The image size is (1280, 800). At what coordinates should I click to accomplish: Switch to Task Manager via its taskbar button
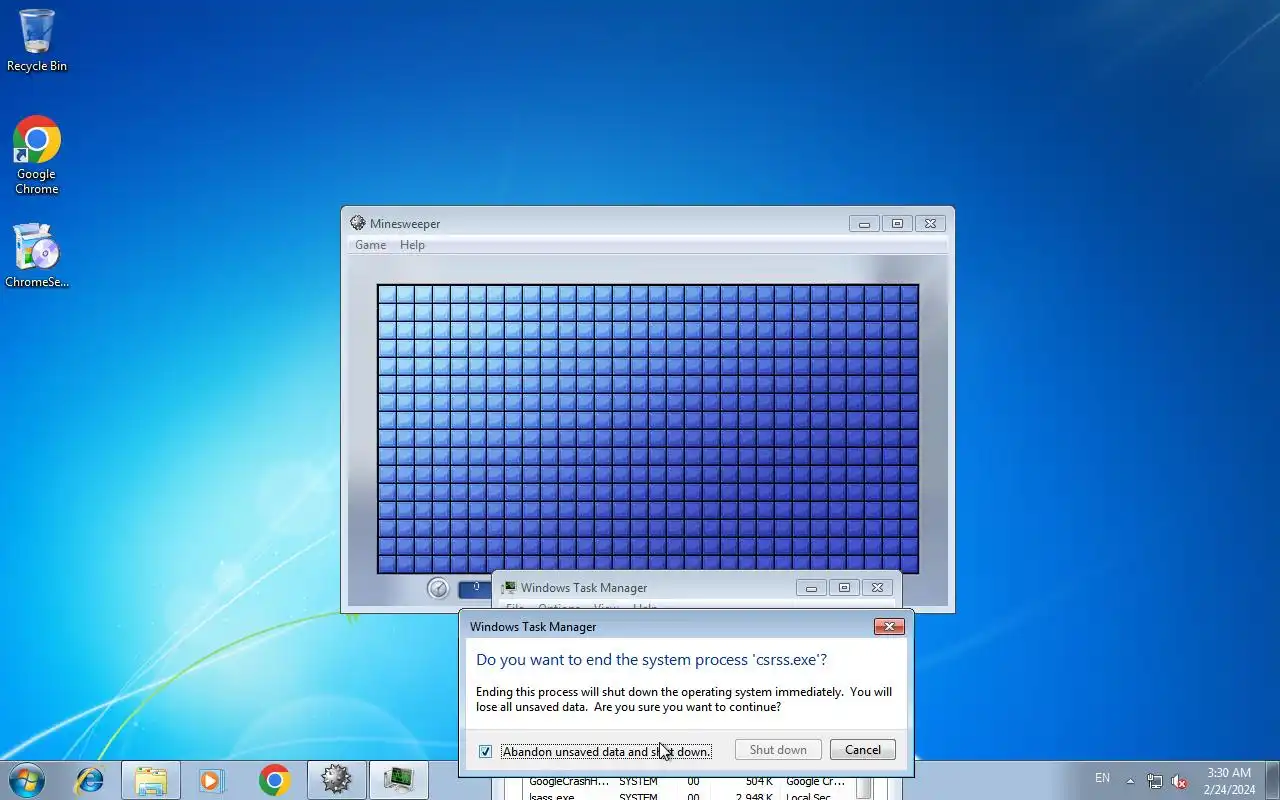click(x=399, y=780)
